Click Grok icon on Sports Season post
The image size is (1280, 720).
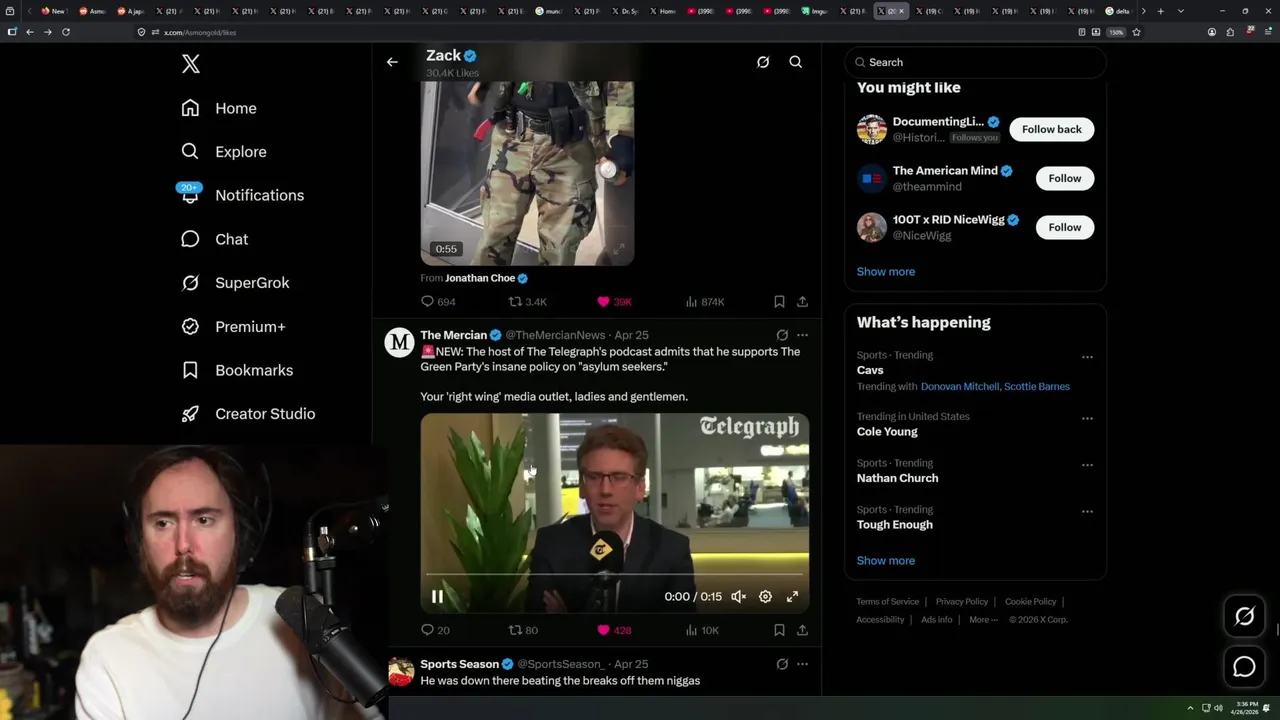point(782,664)
